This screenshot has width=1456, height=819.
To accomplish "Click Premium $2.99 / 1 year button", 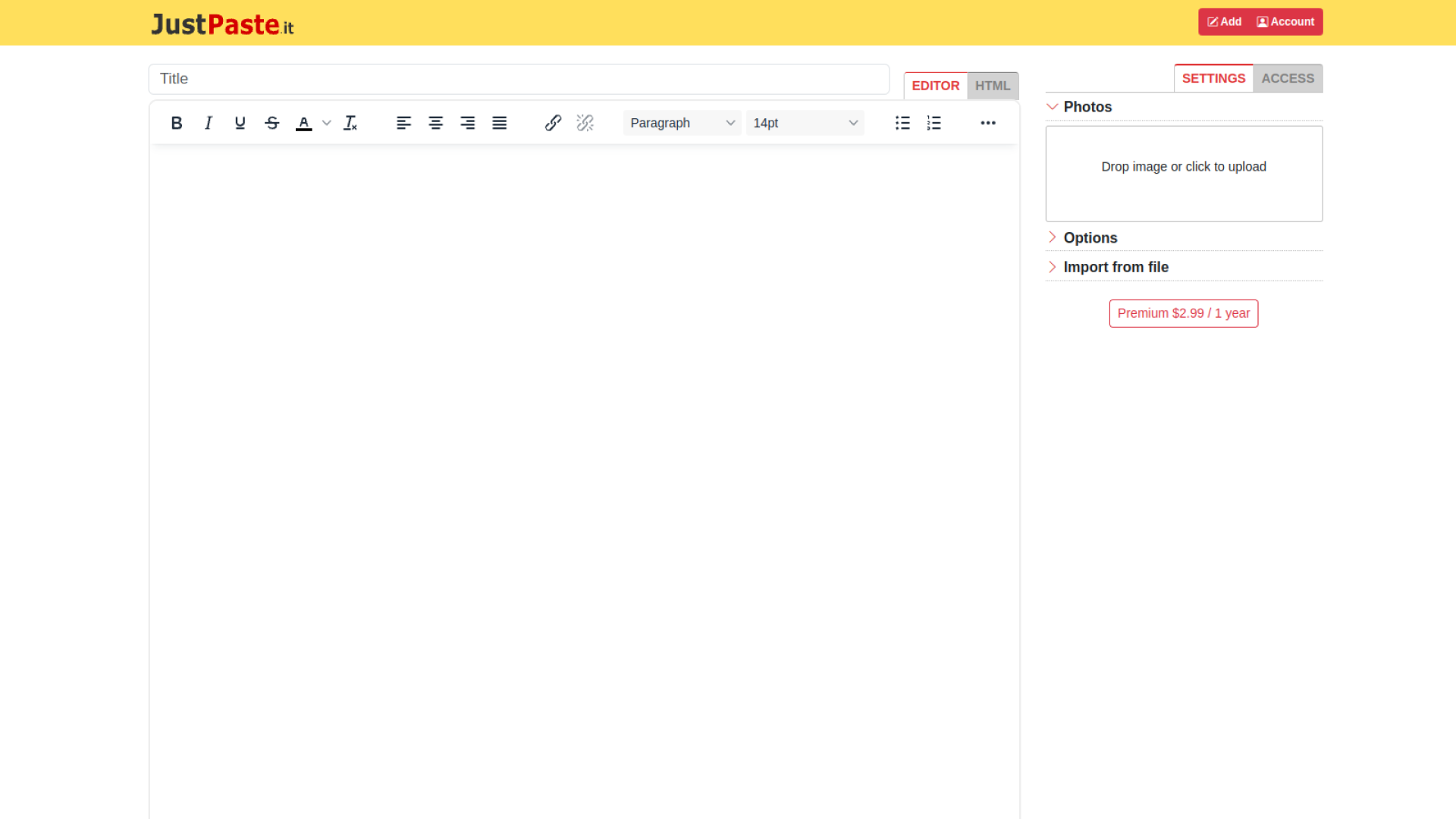I will [1183, 313].
